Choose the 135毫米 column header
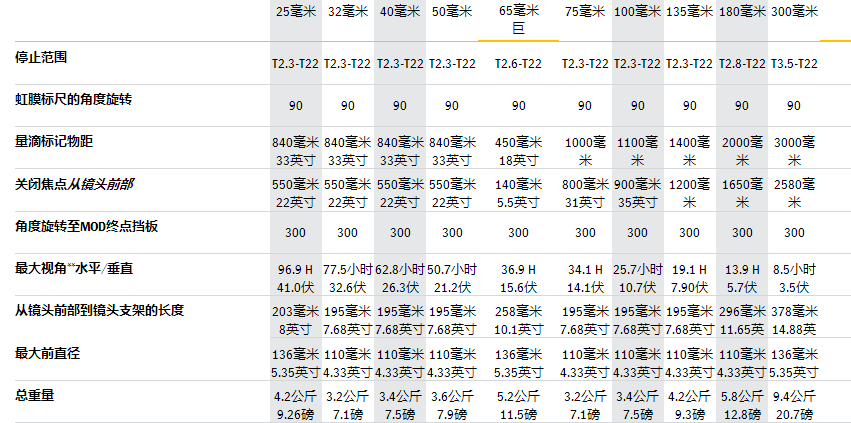Image resolution: width=851 pixels, height=423 pixels. (689, 12)
